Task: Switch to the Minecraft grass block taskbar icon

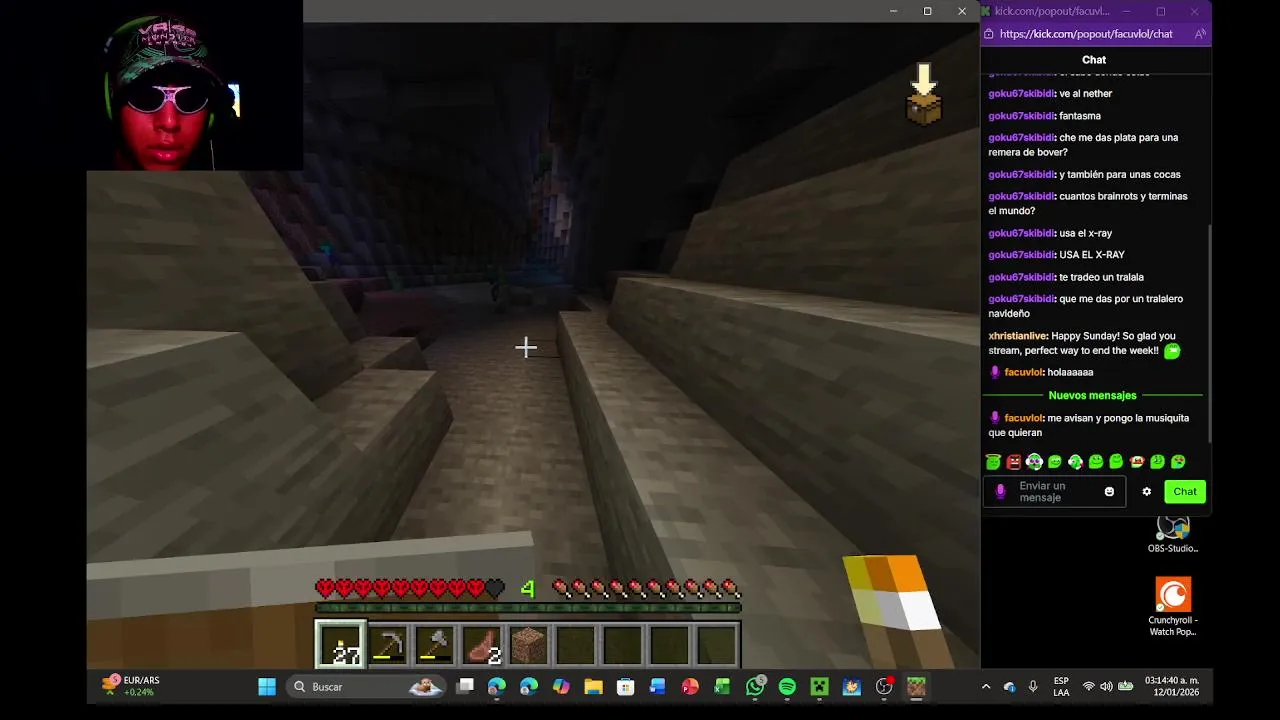Action: point(916,687)
